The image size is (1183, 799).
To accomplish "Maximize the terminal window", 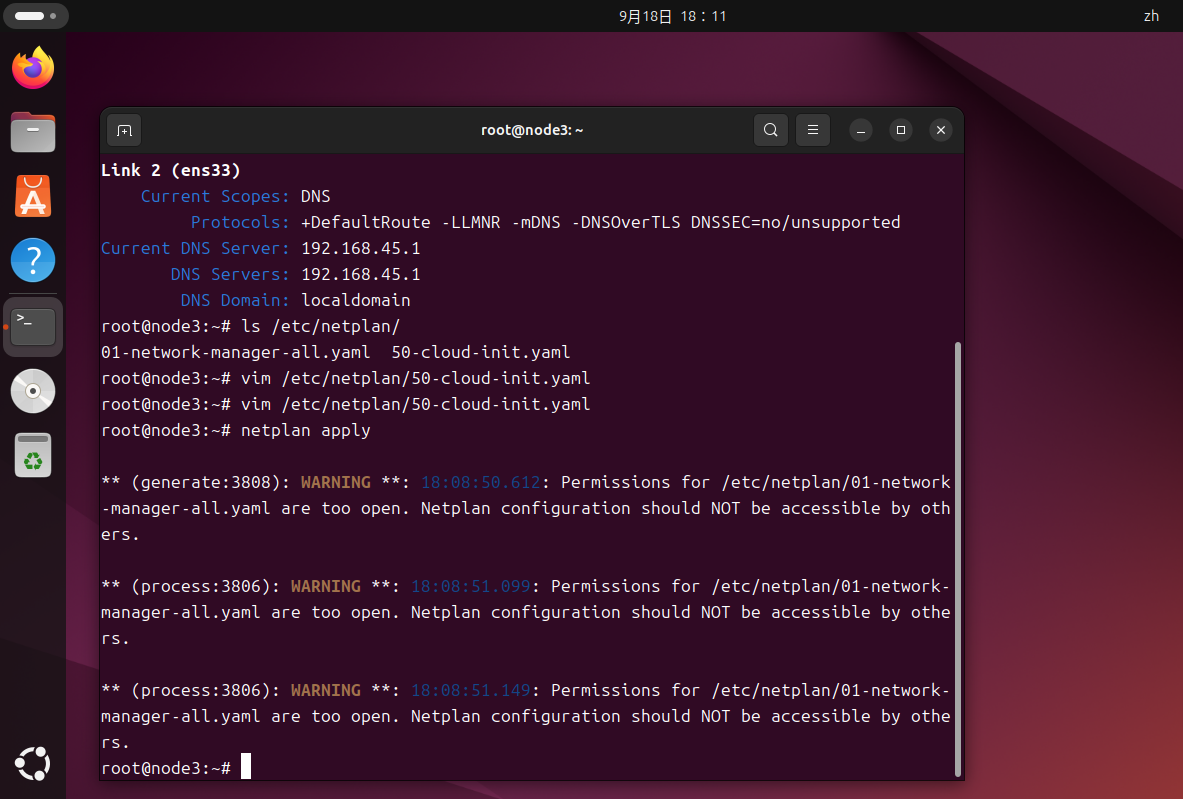I will 900,131.
